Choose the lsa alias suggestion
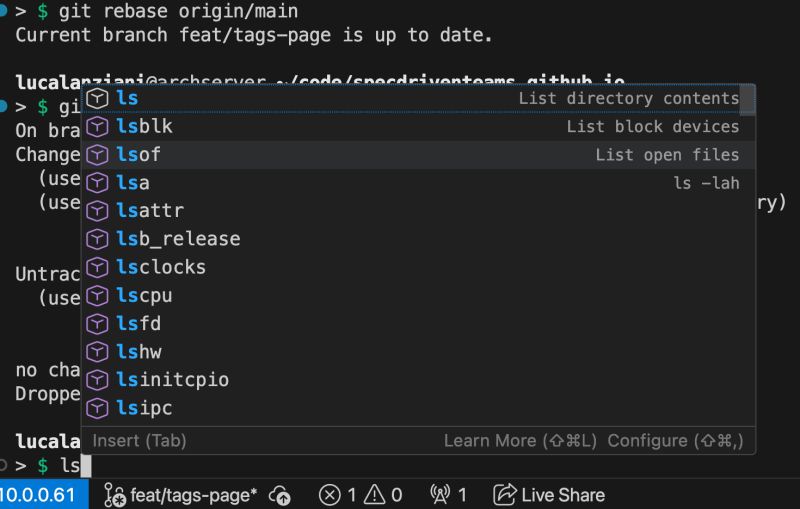The width and height of the screenshot is (800, 509). [133, 183]
